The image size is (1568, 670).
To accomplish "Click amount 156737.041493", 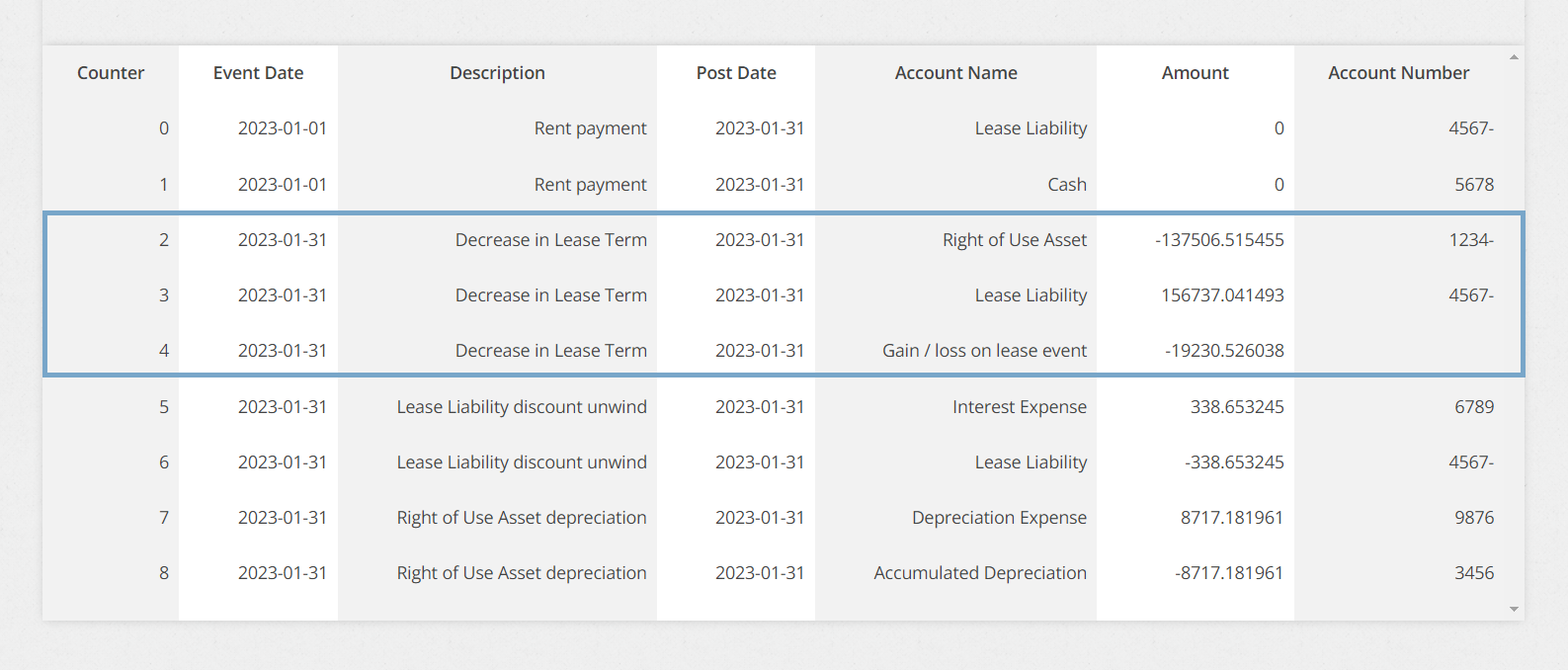I will tap(1222, 295).
